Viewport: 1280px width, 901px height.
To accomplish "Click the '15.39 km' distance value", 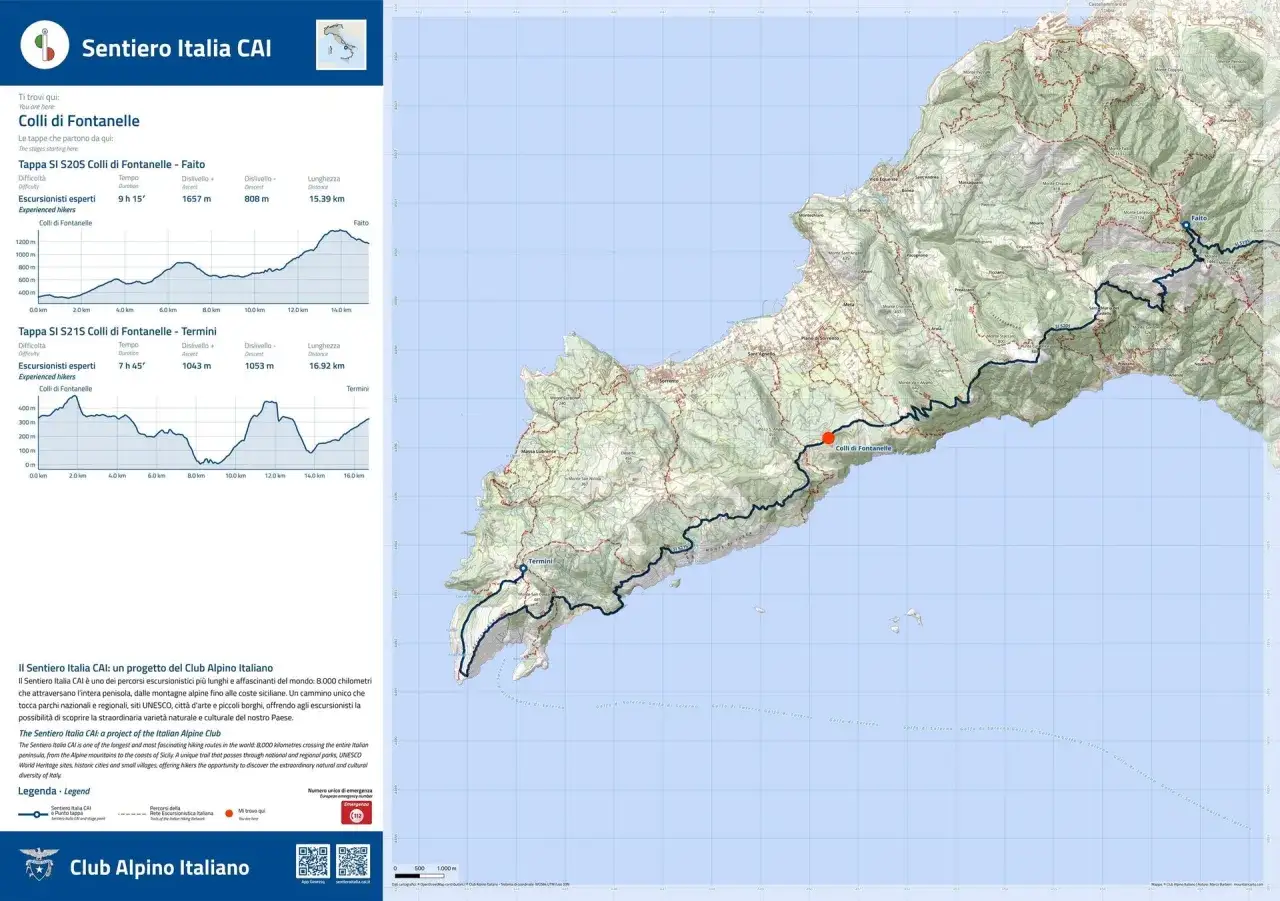I will (x=326, y=199).
